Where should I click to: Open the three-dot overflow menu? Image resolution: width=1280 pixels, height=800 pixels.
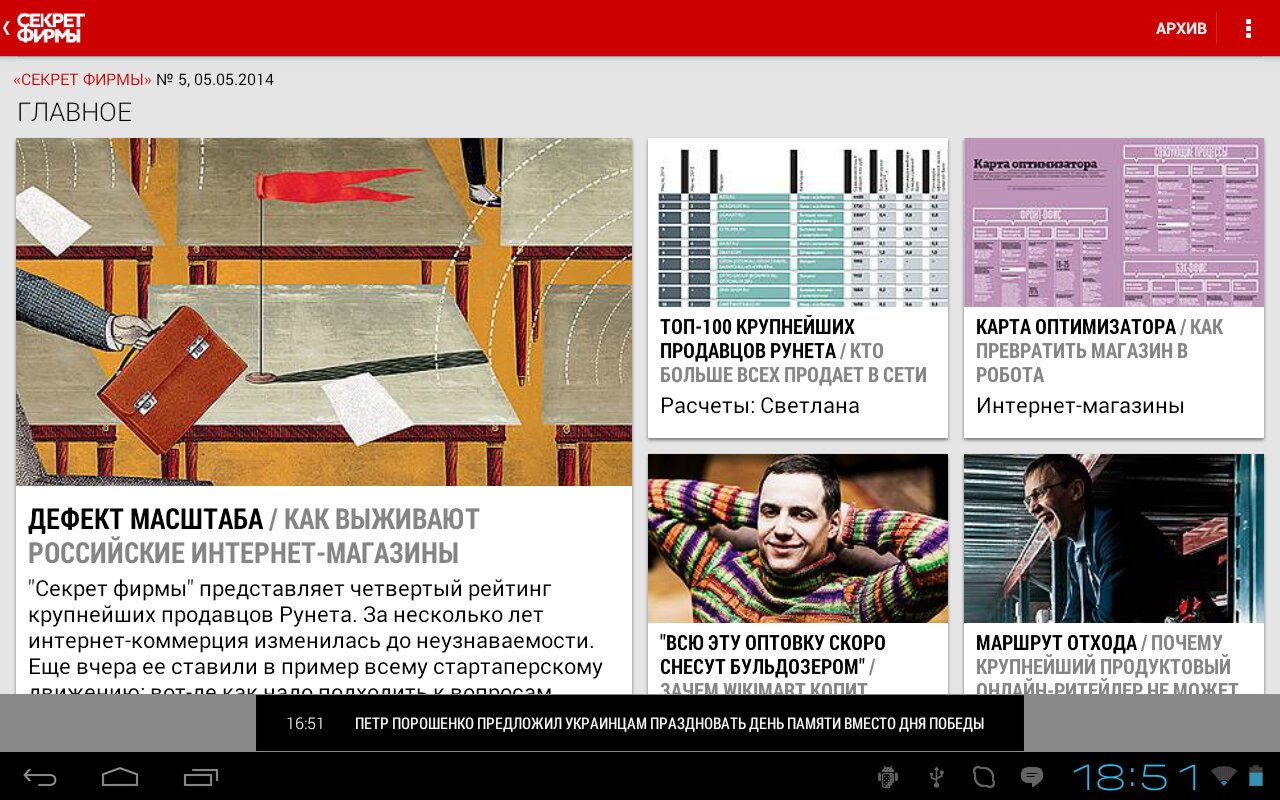click(1248, 28)
